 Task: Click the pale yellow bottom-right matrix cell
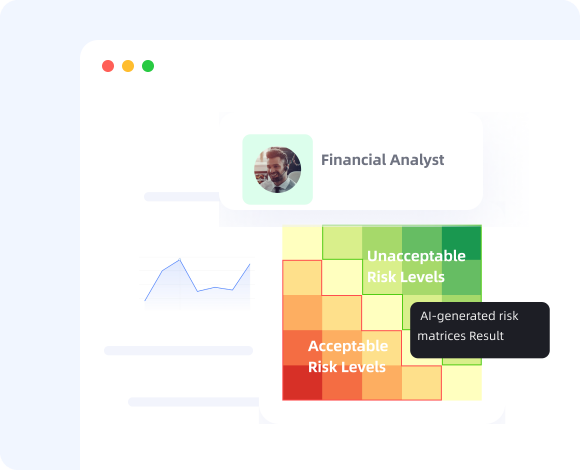(462, 383)
